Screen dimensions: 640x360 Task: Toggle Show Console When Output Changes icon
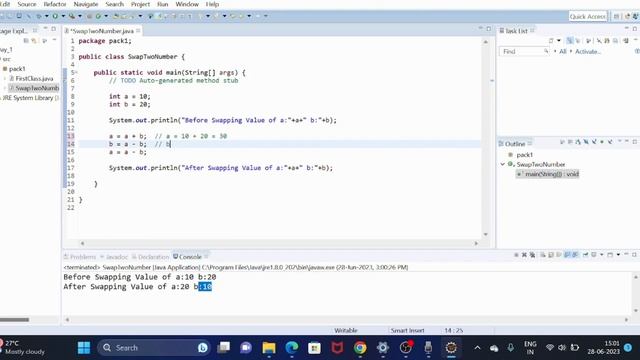point(567,255)
